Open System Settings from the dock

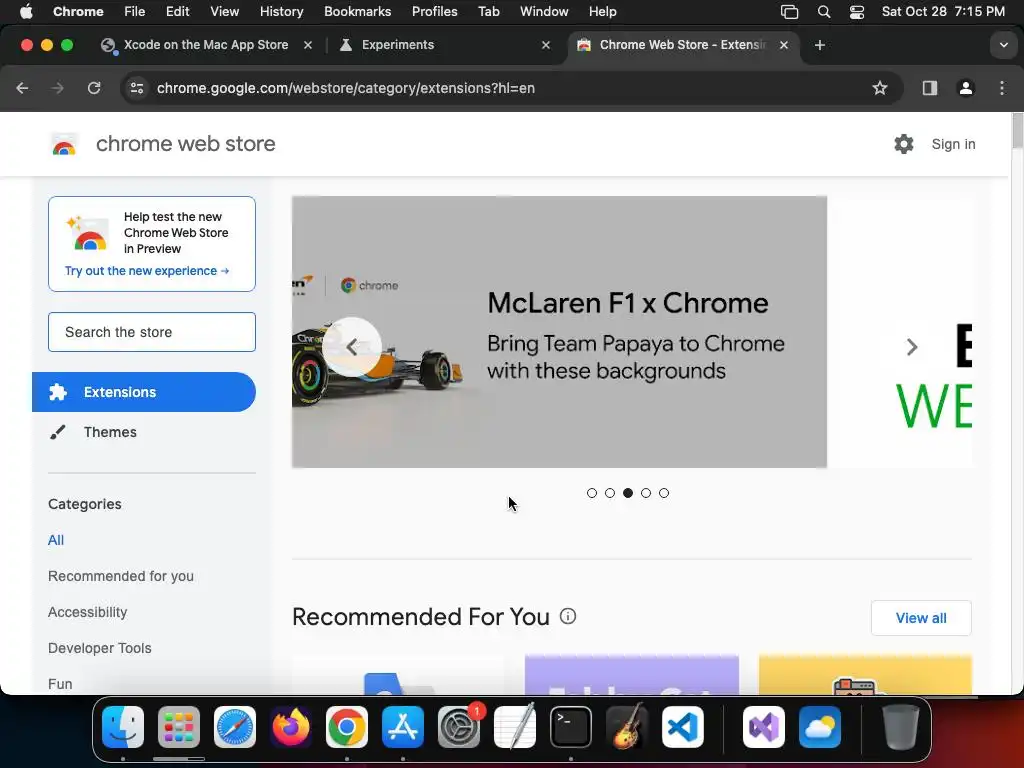[x=459, y=727]
